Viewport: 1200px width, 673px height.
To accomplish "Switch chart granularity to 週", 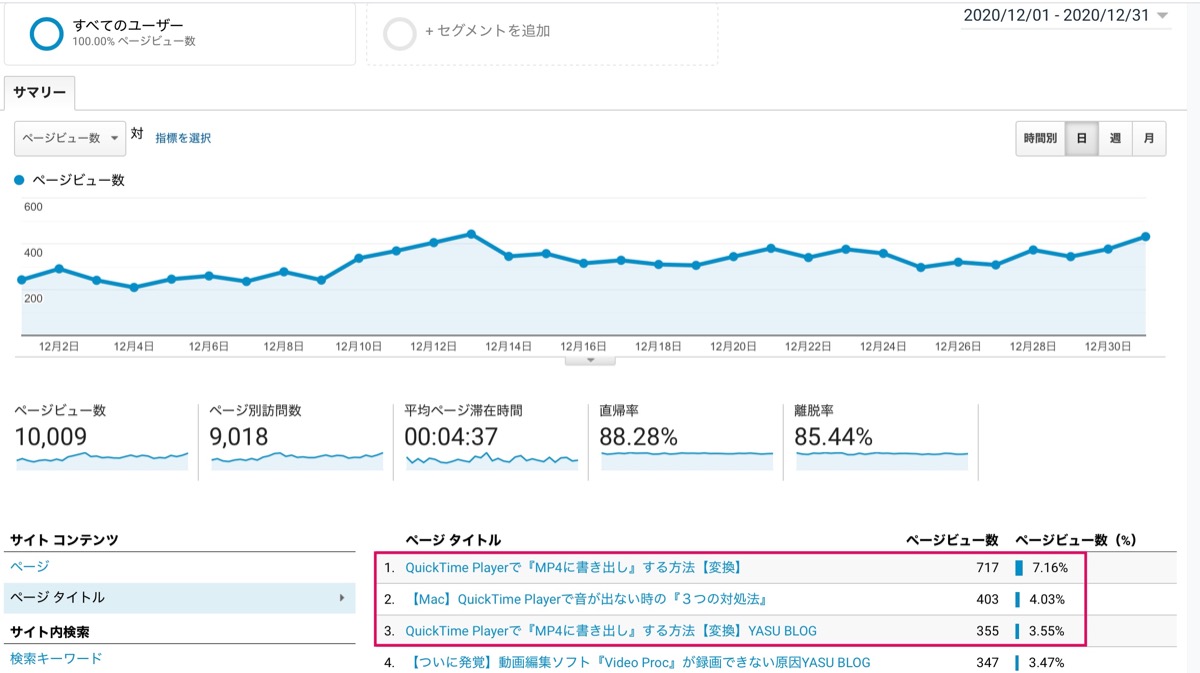I will click(x=1115, y=139).
